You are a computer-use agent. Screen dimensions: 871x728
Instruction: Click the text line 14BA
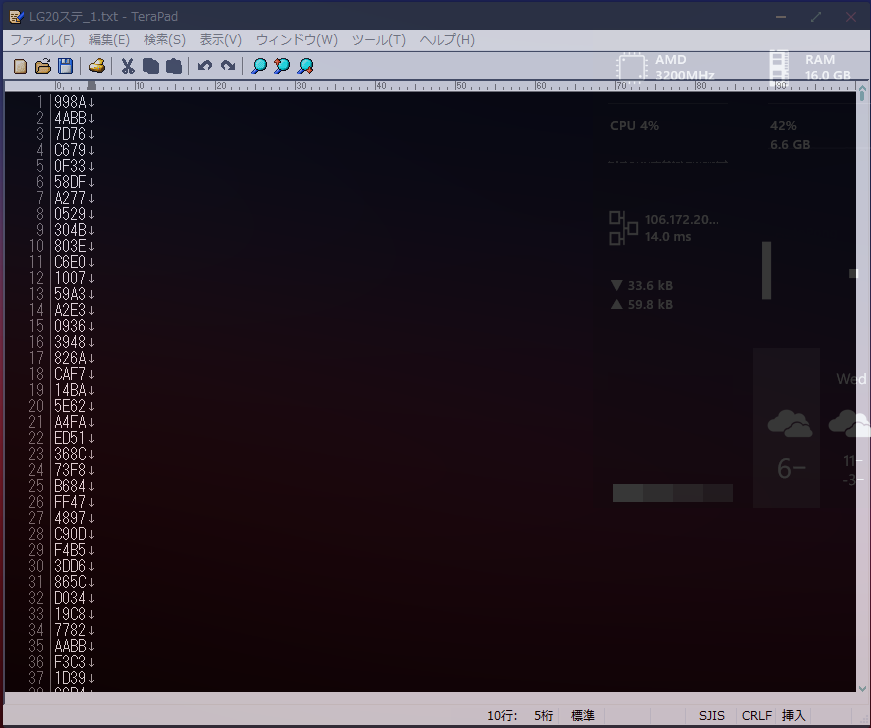(x=70, y=390)
